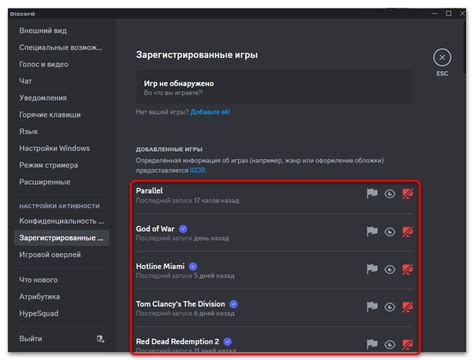Click flag icon for Tom Clancy's The Division
The image size is (474, 360).
372,307
